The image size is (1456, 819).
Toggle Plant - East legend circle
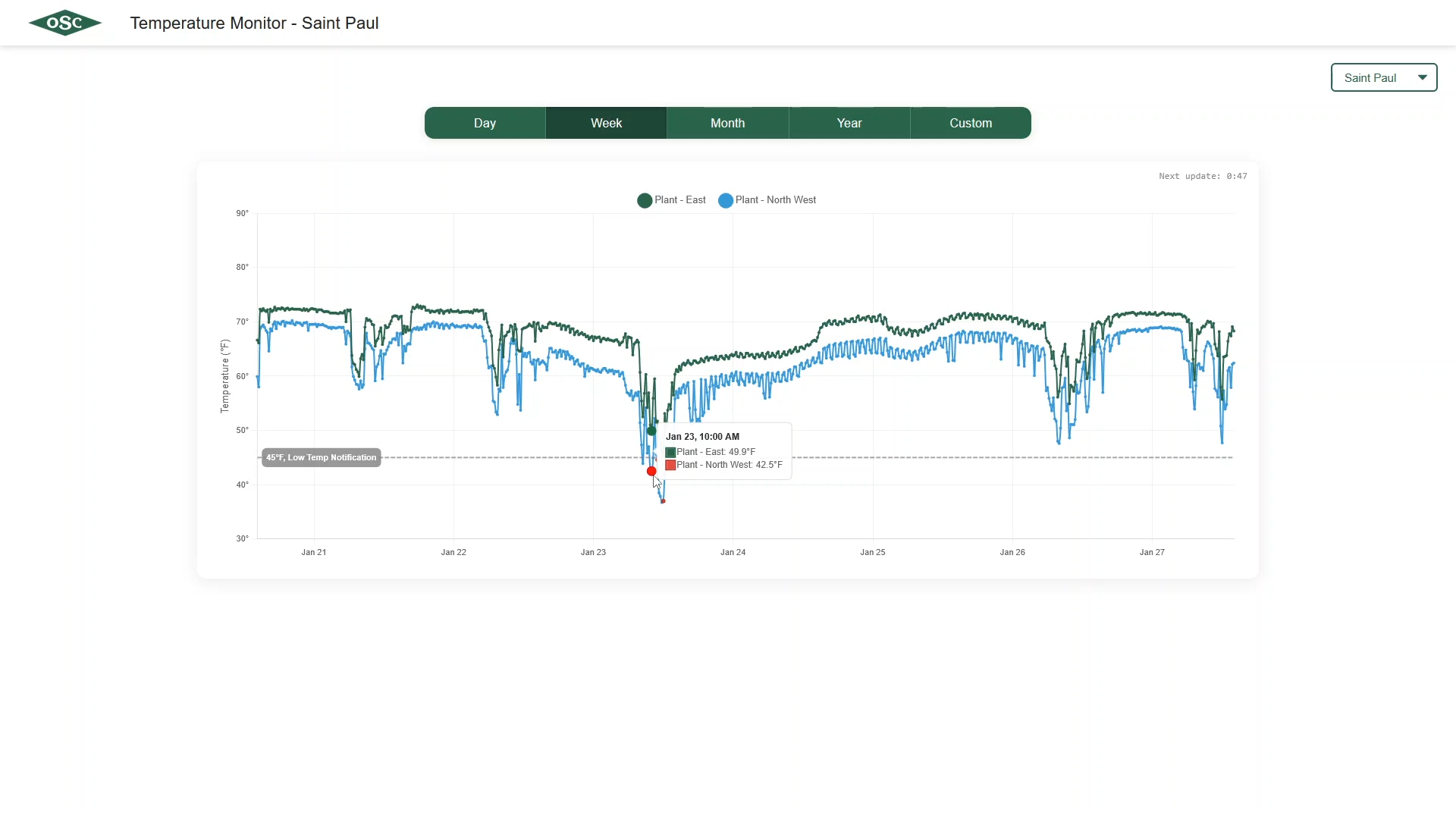[645, 201]
